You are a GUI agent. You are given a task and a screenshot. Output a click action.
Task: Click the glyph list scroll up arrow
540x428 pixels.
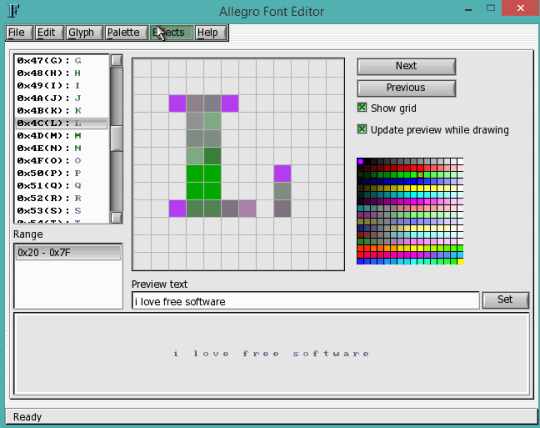(117, 60)
